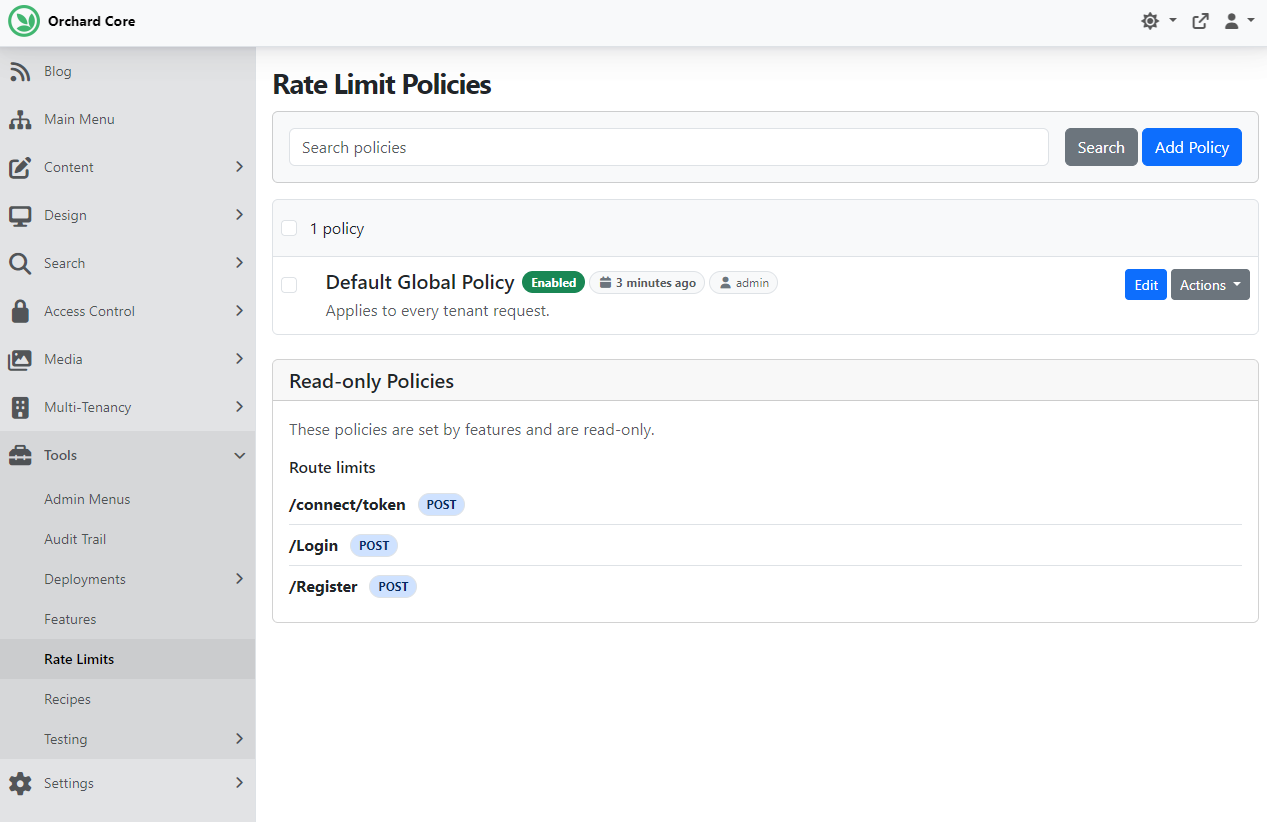Expand the Multi-Tenancy chevron
The height and width of the screenshot is (822, 1267).
coord(239,407)
